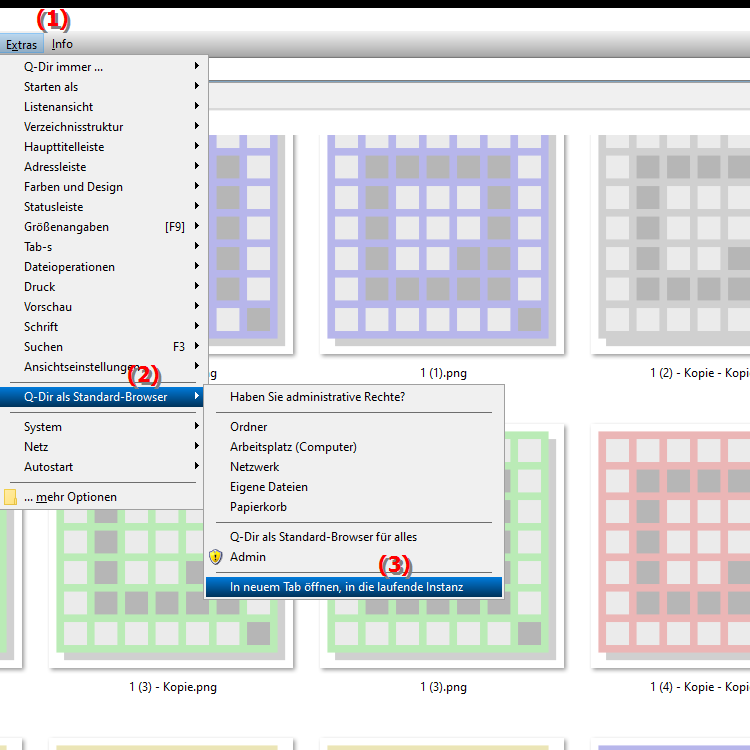Open the Extras menu
Viewport: 750px width, 750px height.
[x=22, y=44]
